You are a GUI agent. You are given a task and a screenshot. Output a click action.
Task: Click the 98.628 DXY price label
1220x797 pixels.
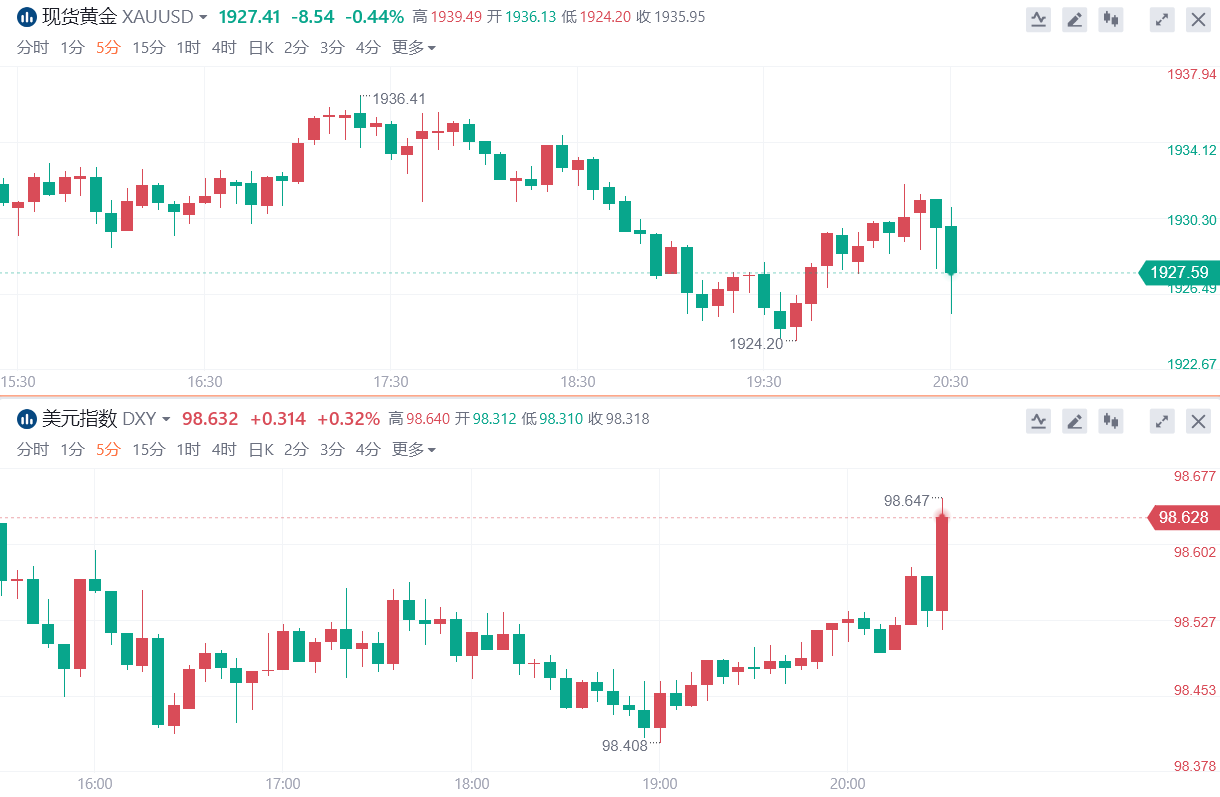click(x=1182, y=518)
